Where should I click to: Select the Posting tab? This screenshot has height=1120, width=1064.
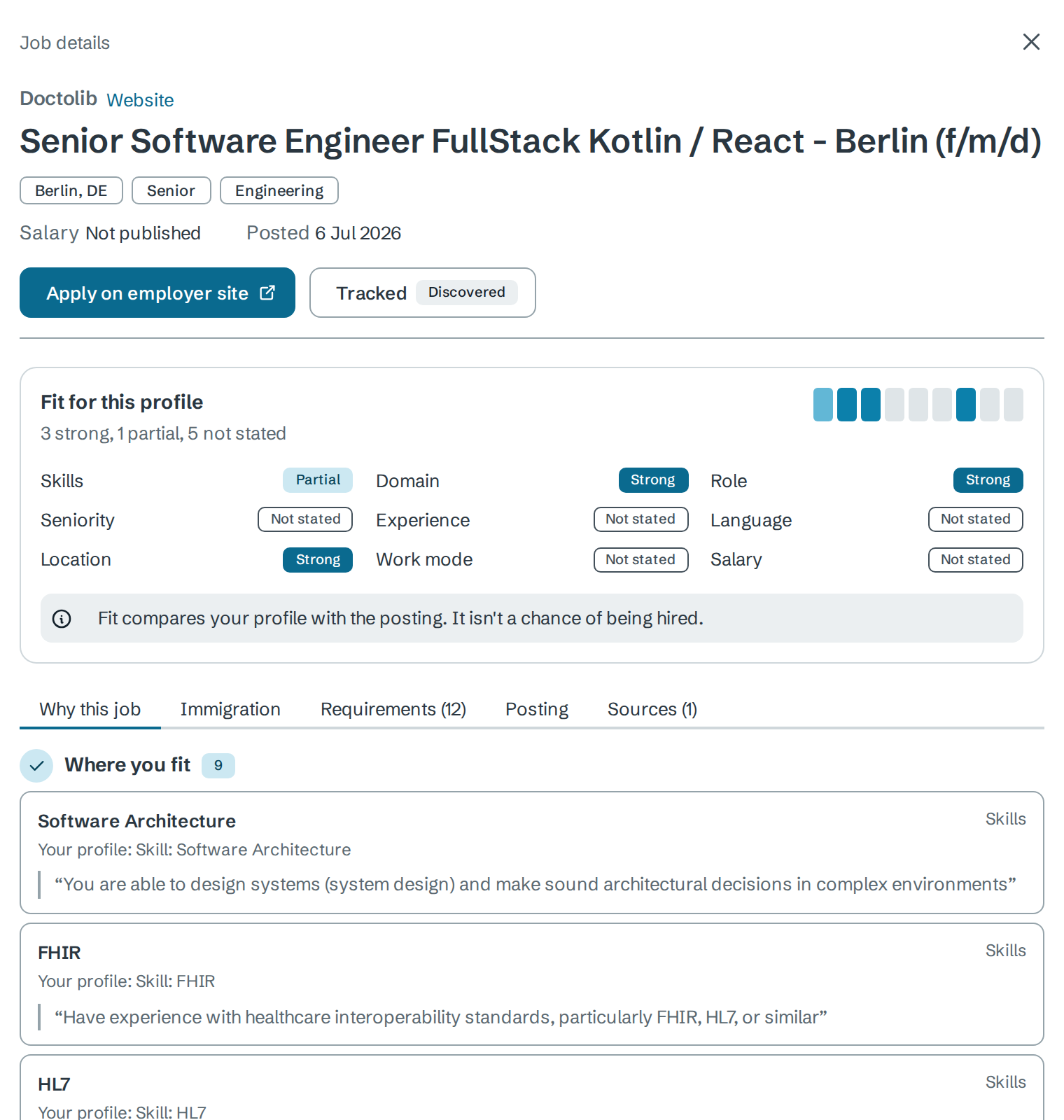coord(537,709)
